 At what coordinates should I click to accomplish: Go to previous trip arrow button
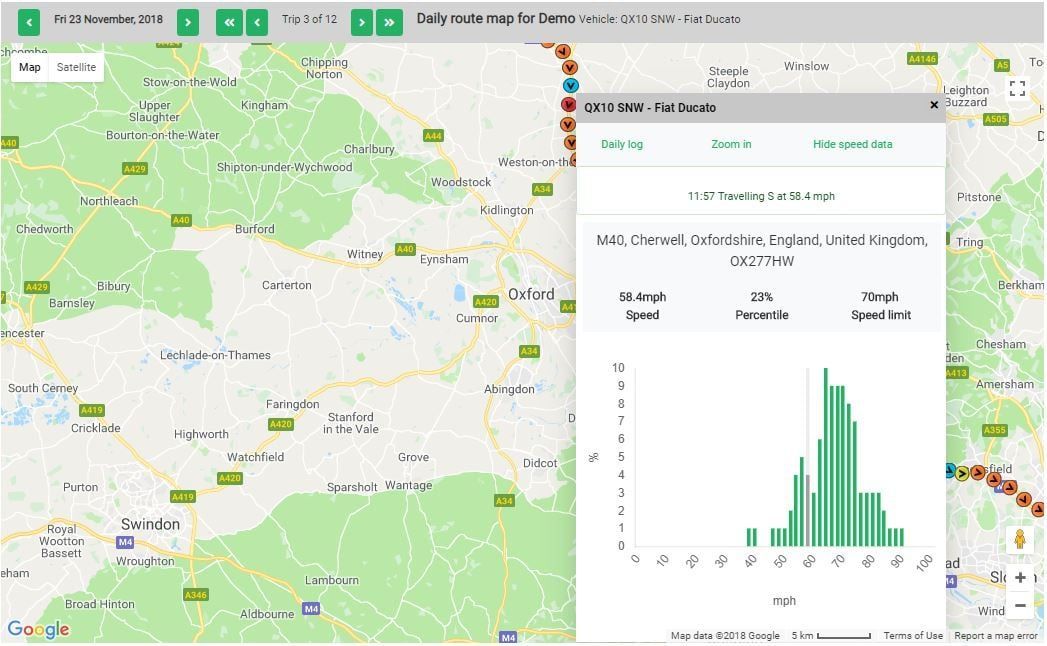[257, 21]
